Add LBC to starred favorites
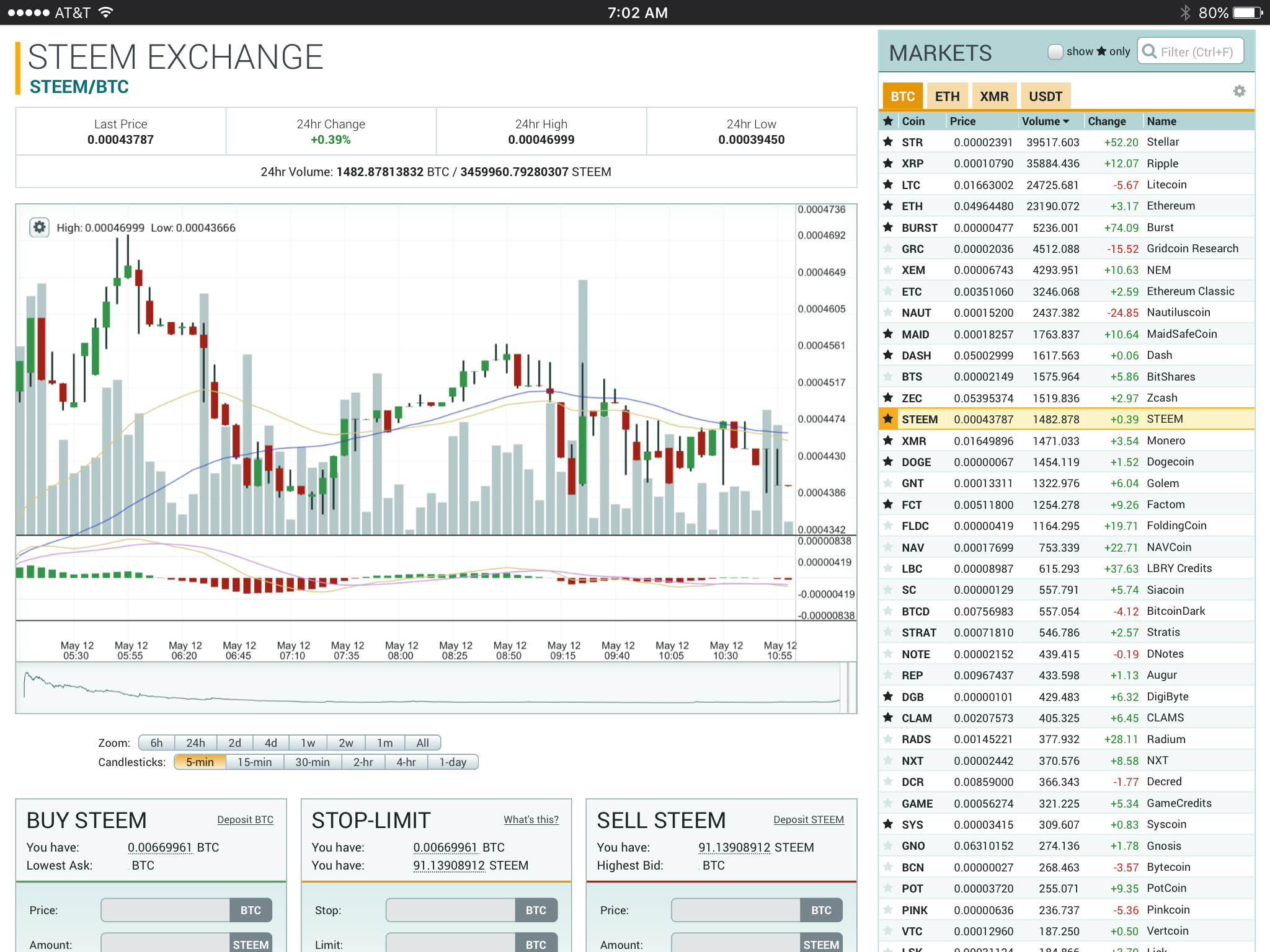The height and width of the screenshot is (952, 1270). click(x=888, y=568)
